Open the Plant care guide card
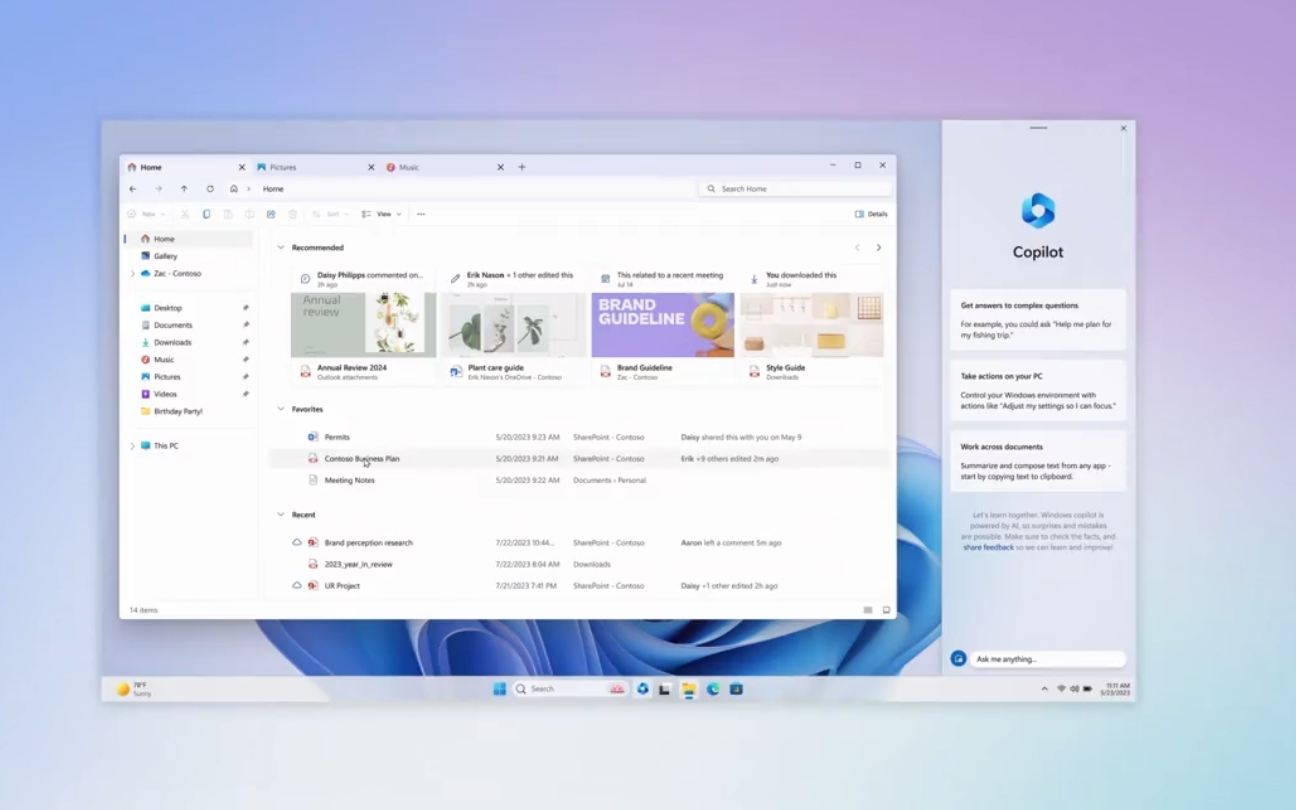 pyautogui.click(x=513, y=324)
